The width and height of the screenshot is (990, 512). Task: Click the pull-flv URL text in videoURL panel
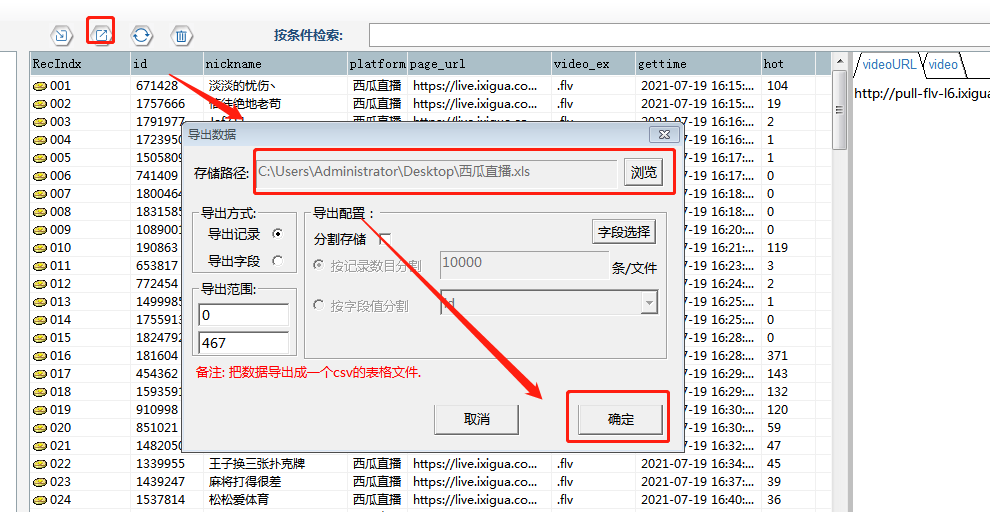(x=922, y=93)
